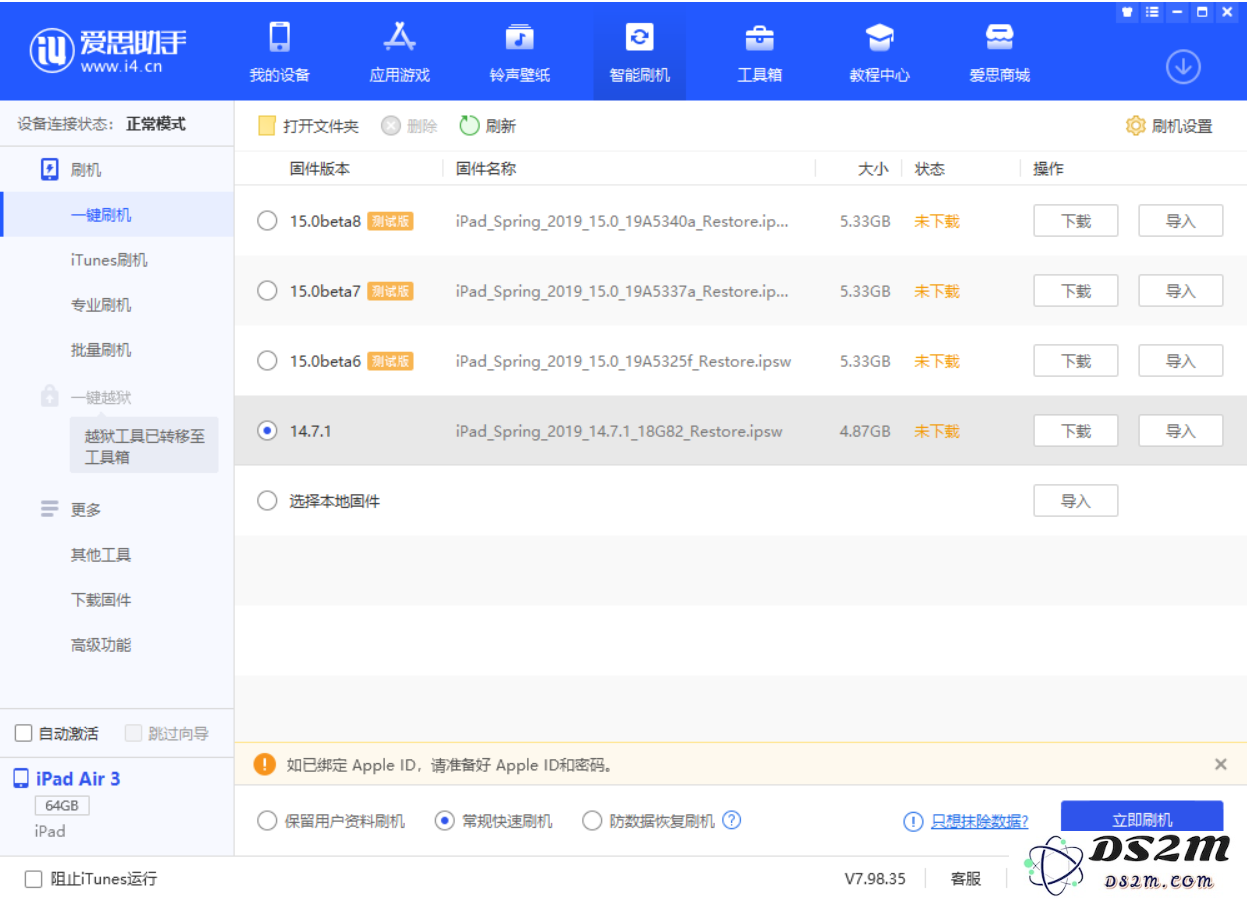
Task: Click the 刷新 refresh icon
Action: (x=469, y=126)
